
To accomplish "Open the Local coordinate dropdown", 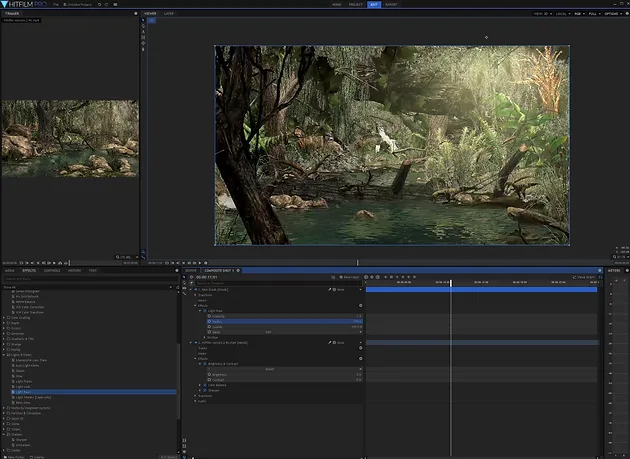I will point(563,14).
